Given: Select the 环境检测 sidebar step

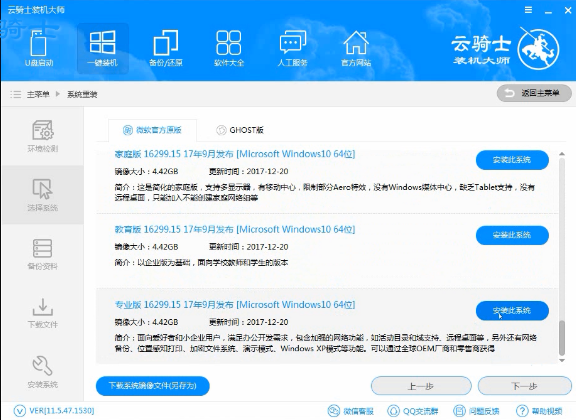Looking at the screenshot, I should point(43,136).
